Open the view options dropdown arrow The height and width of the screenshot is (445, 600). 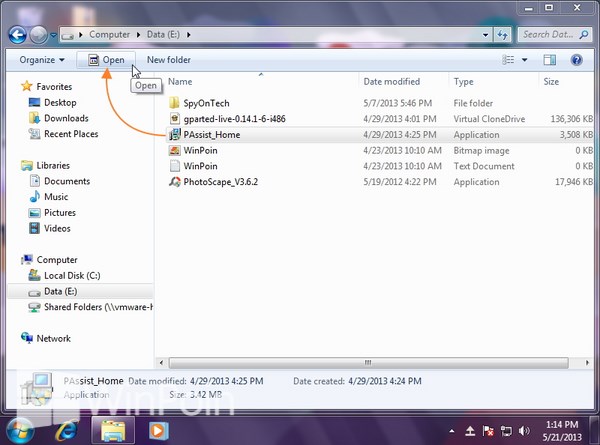[x=525, y=60]
